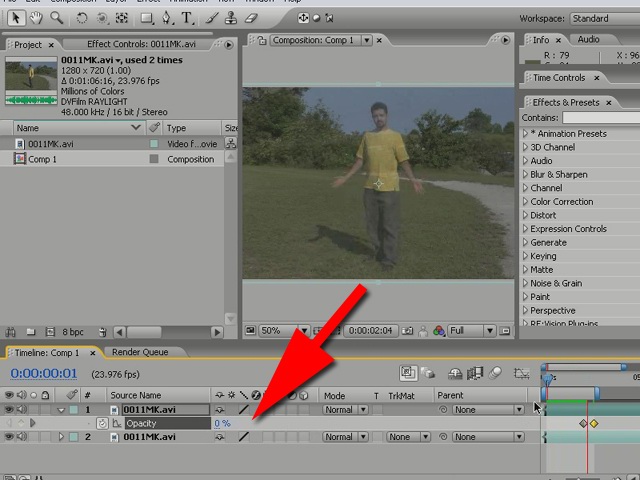
Task: Click the Opacity stopwatch icon
Action: [x=102, y=424]
